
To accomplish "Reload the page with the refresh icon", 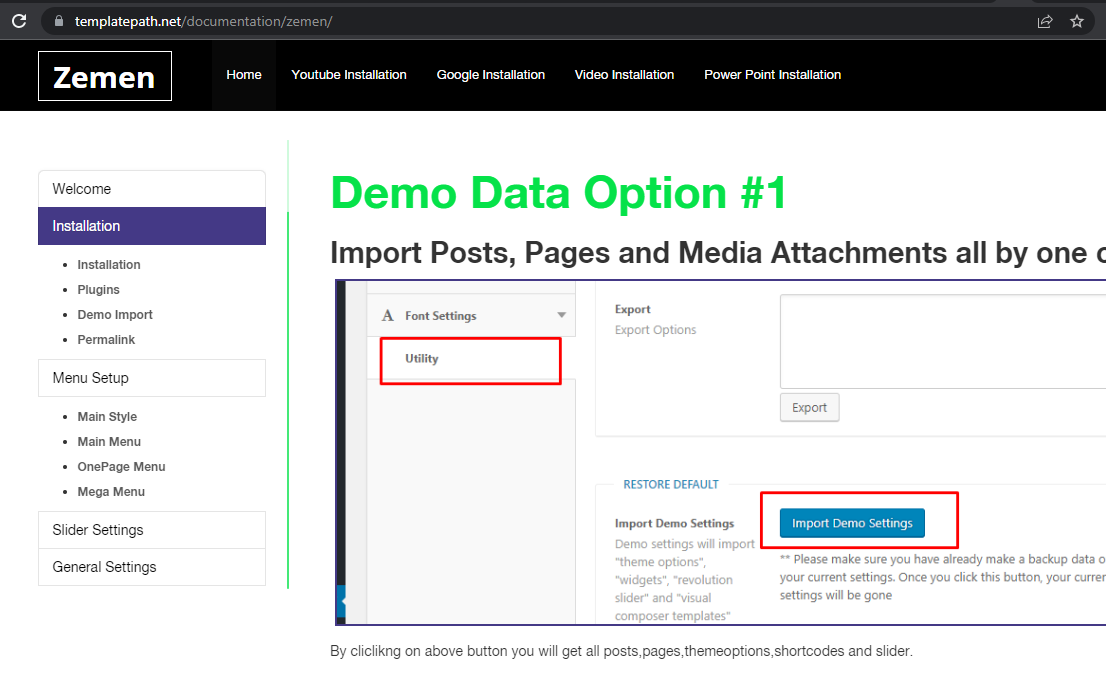I will coord(19,21).
